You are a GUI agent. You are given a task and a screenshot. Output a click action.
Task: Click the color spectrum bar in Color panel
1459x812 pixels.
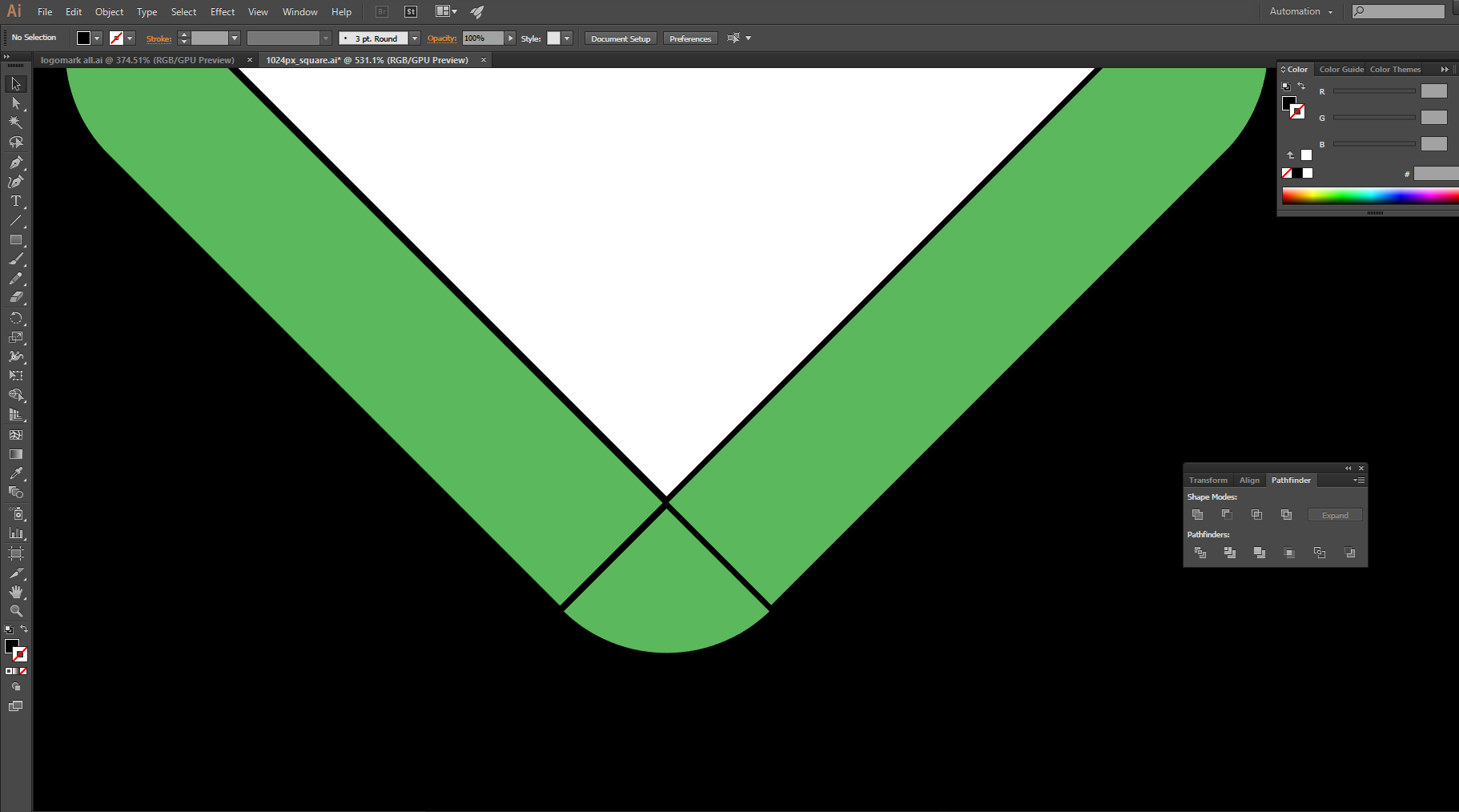[x=1370, y=196]
